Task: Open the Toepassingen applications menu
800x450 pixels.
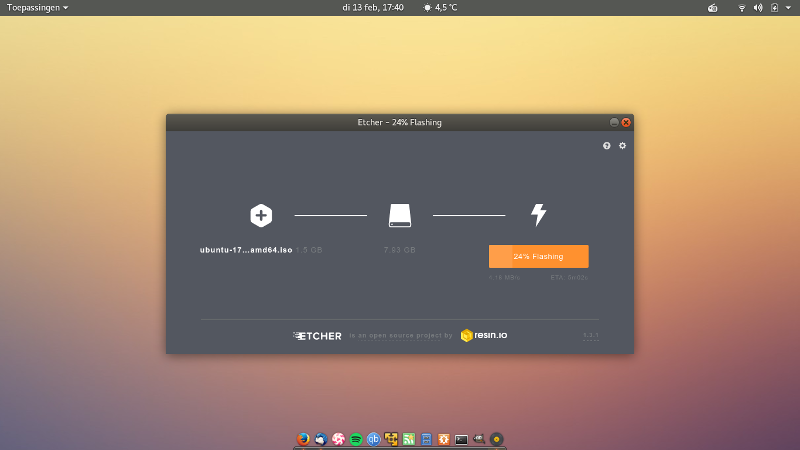Action: coord(37,8)
